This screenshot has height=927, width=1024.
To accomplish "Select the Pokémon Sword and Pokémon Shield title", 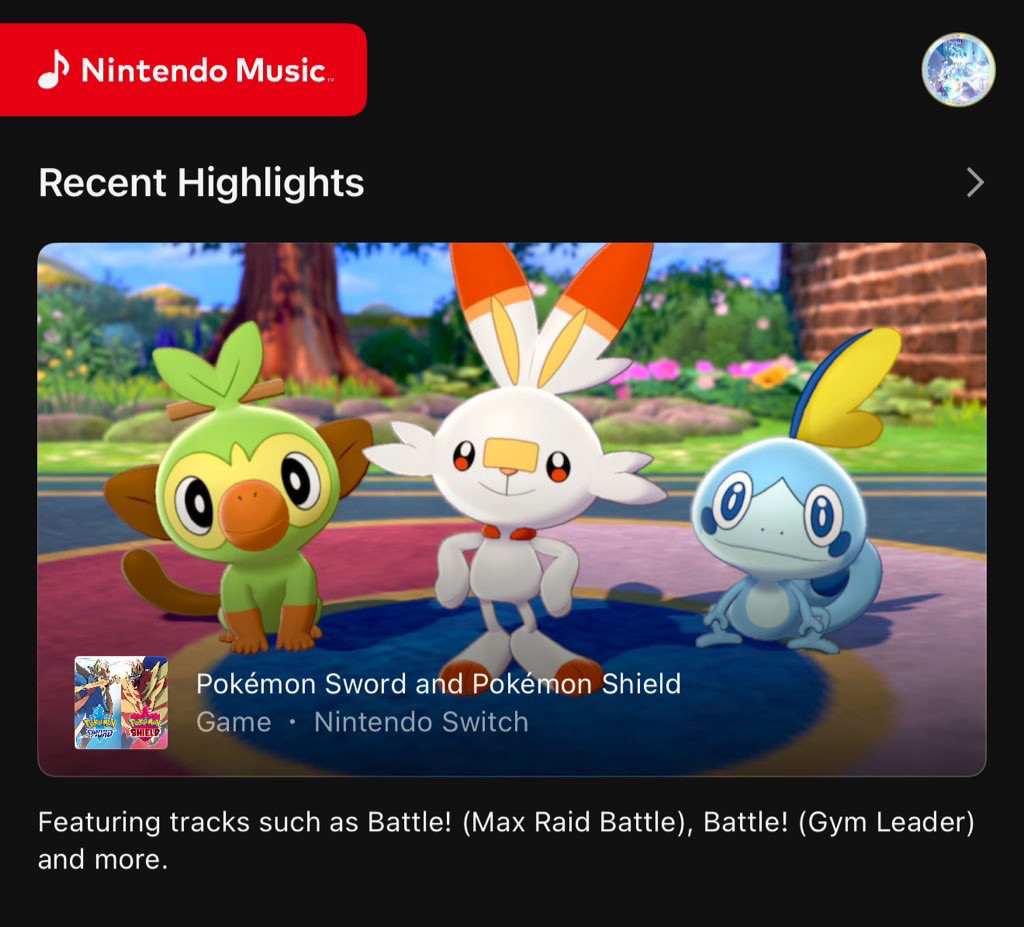I will point(438,684).
